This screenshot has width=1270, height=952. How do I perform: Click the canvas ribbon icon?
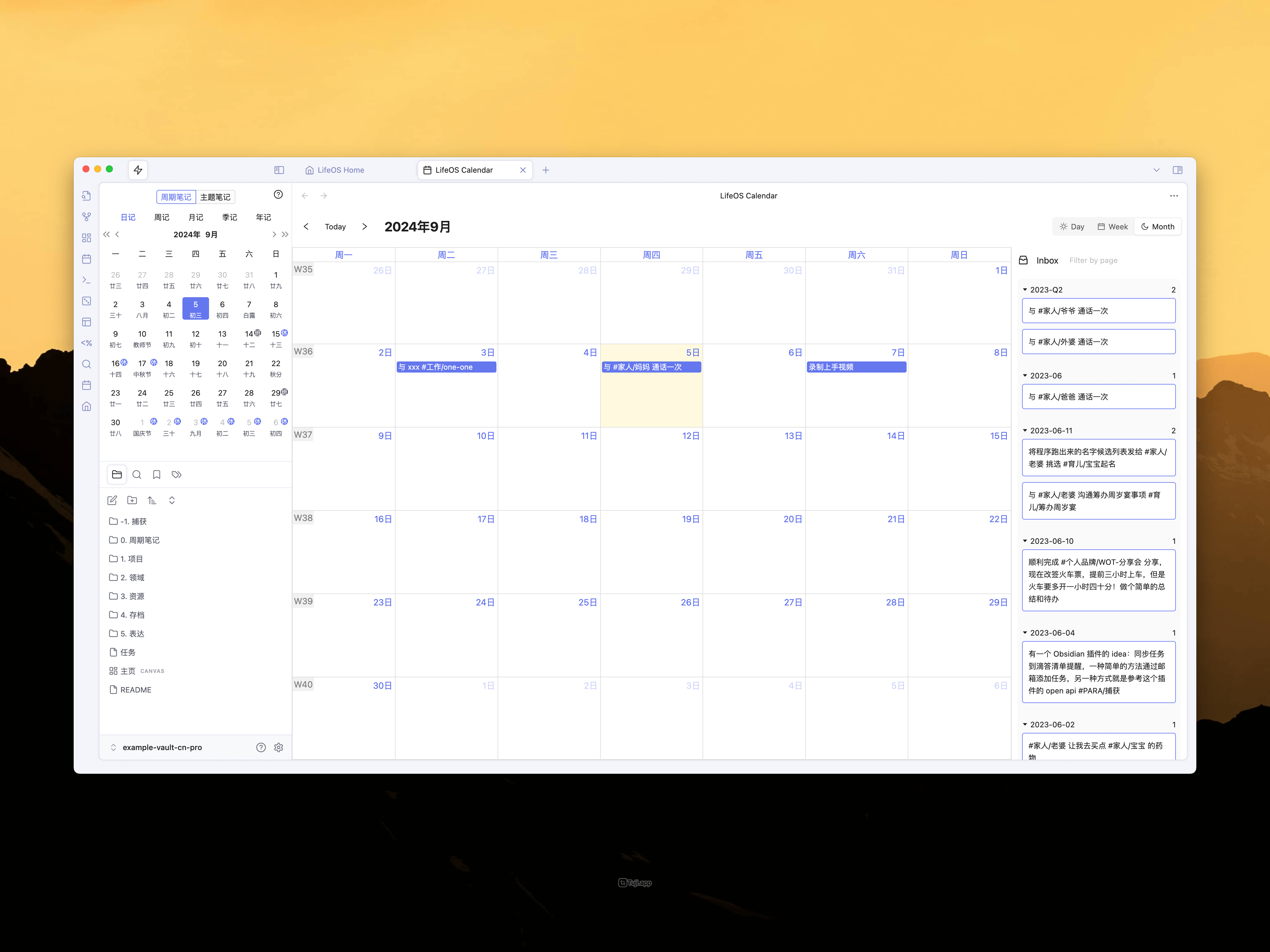coord(86,238)
